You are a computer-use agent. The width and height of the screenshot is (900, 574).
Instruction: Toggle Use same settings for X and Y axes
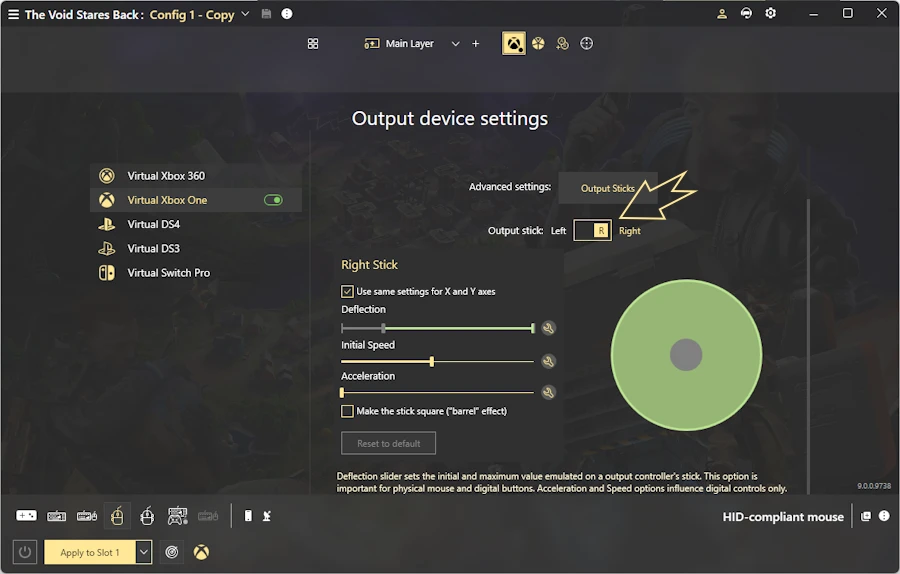[347, 292]
